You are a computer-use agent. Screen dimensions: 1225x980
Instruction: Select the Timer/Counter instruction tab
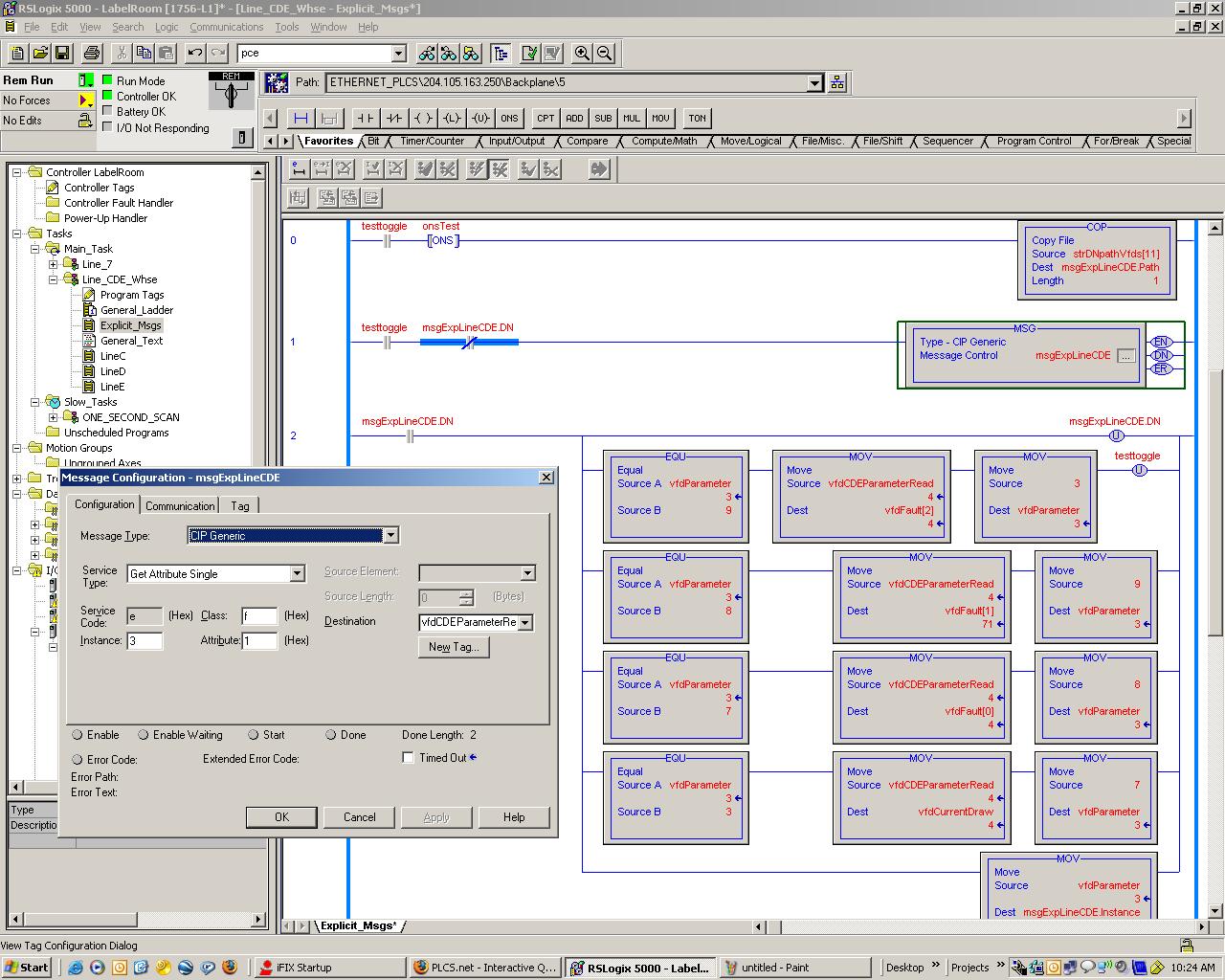click(x=432, y=141)
